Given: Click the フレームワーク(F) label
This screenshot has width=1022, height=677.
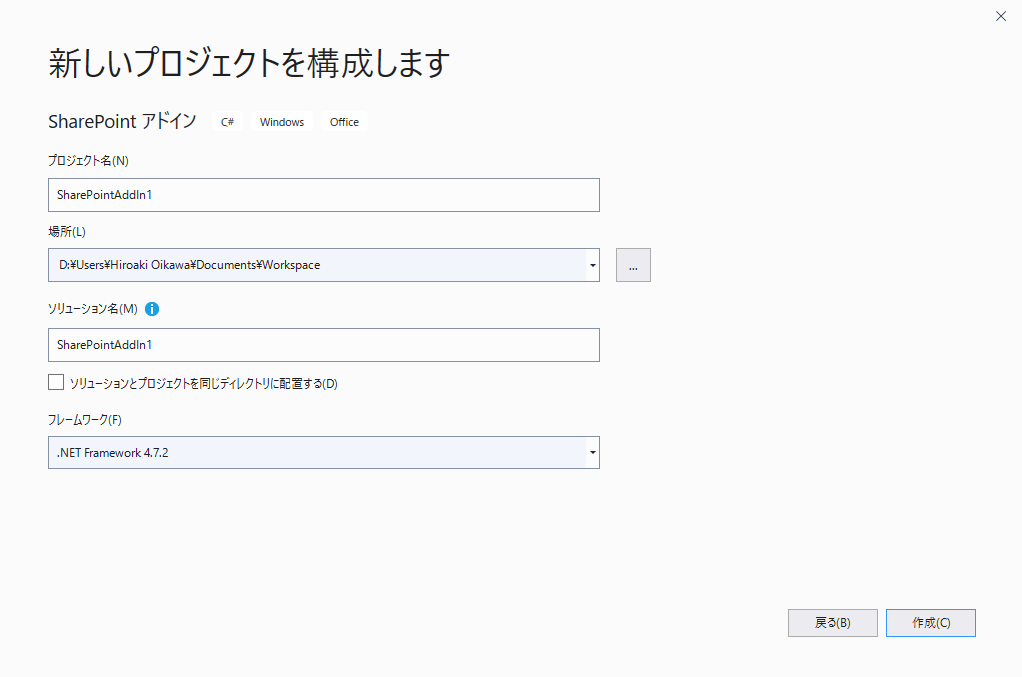Looking at the screenshot, I should pos(85,419).
